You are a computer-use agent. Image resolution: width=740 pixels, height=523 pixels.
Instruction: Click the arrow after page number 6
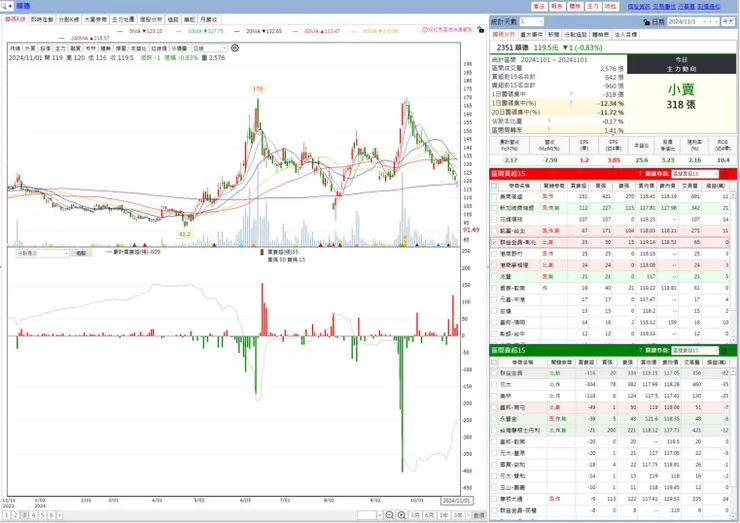pos(59,515)
